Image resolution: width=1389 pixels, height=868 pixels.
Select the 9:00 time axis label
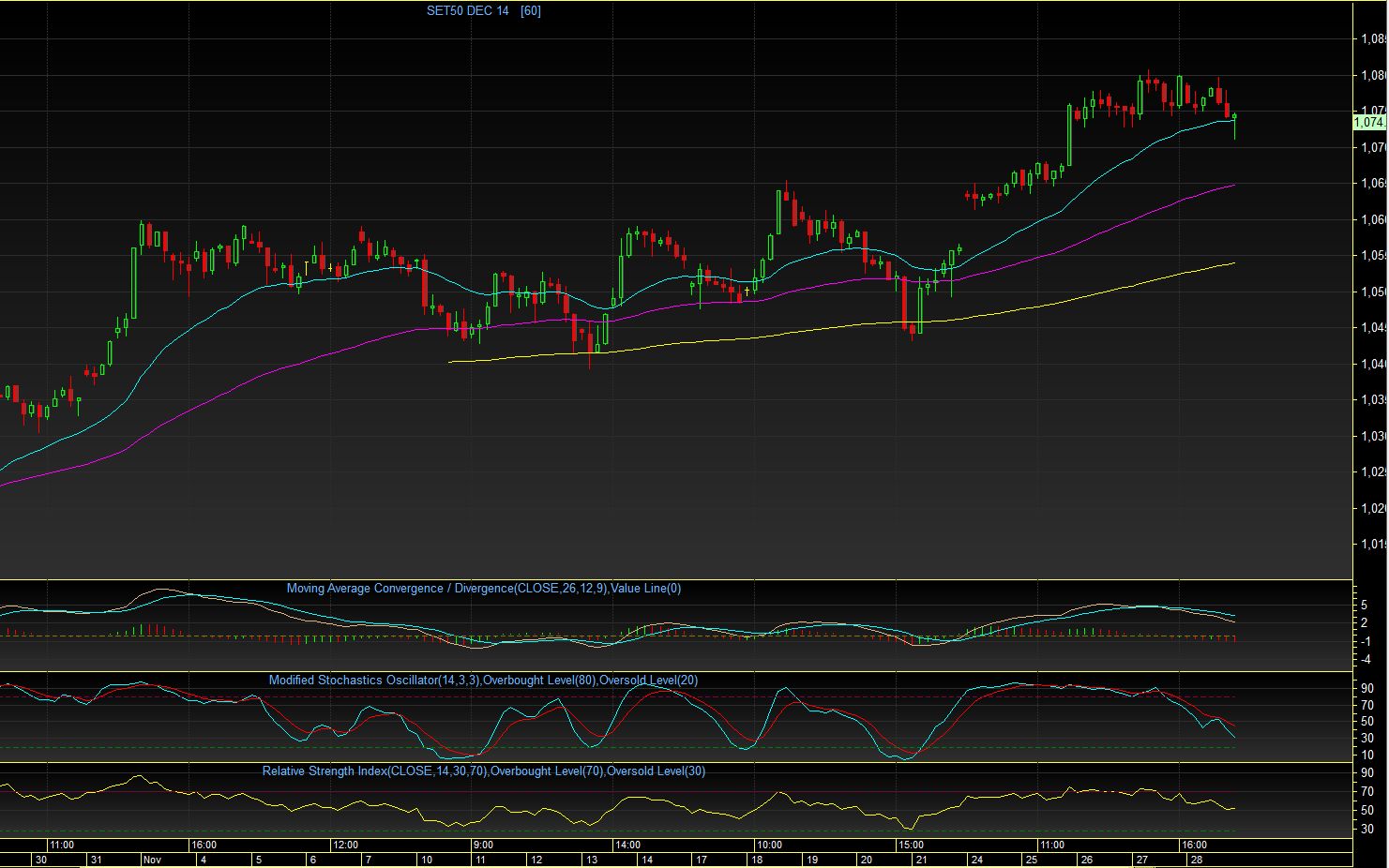(x=483, y=846)
